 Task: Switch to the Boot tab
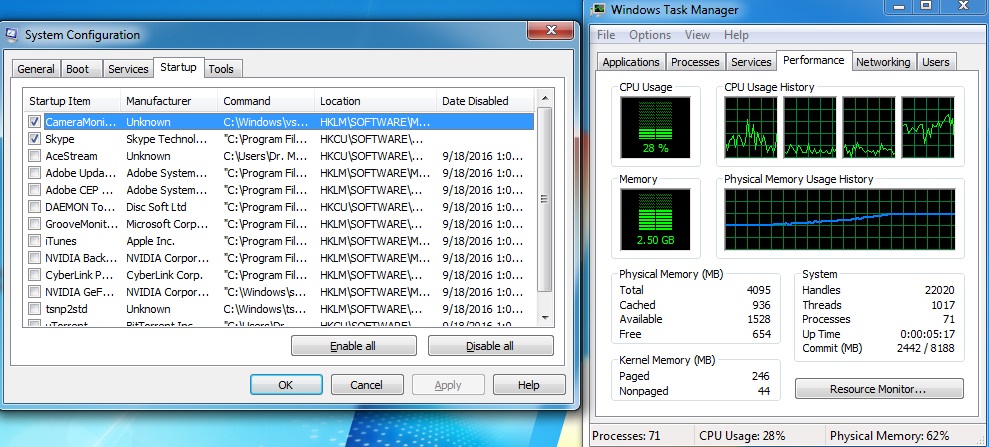pyautogui.click(x=78, y=69)
